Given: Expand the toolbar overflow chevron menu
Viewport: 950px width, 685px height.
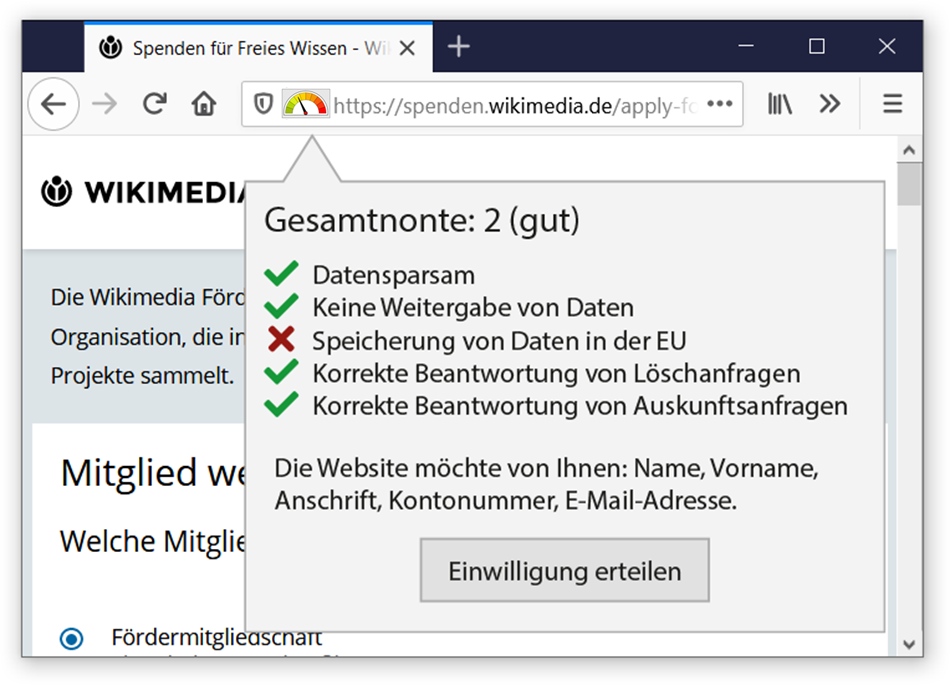Looking at the screenshot, I should pyautogui.click(x=829, y=104).
